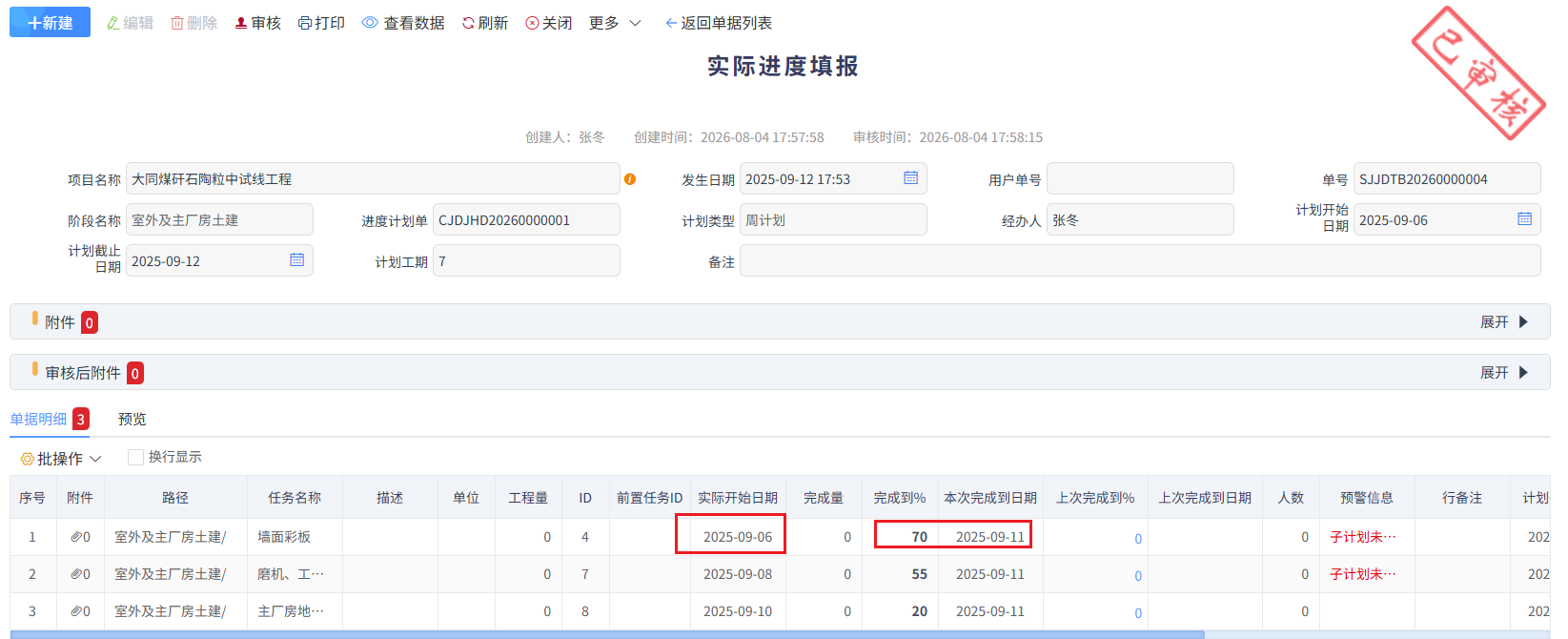Screen dimensions: 1568x639
Task: Expand the 附件 section
Action: 1504,322
